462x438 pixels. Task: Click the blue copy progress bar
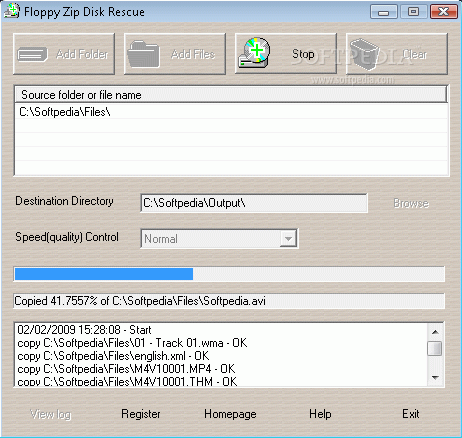click(x=104, y=274)
